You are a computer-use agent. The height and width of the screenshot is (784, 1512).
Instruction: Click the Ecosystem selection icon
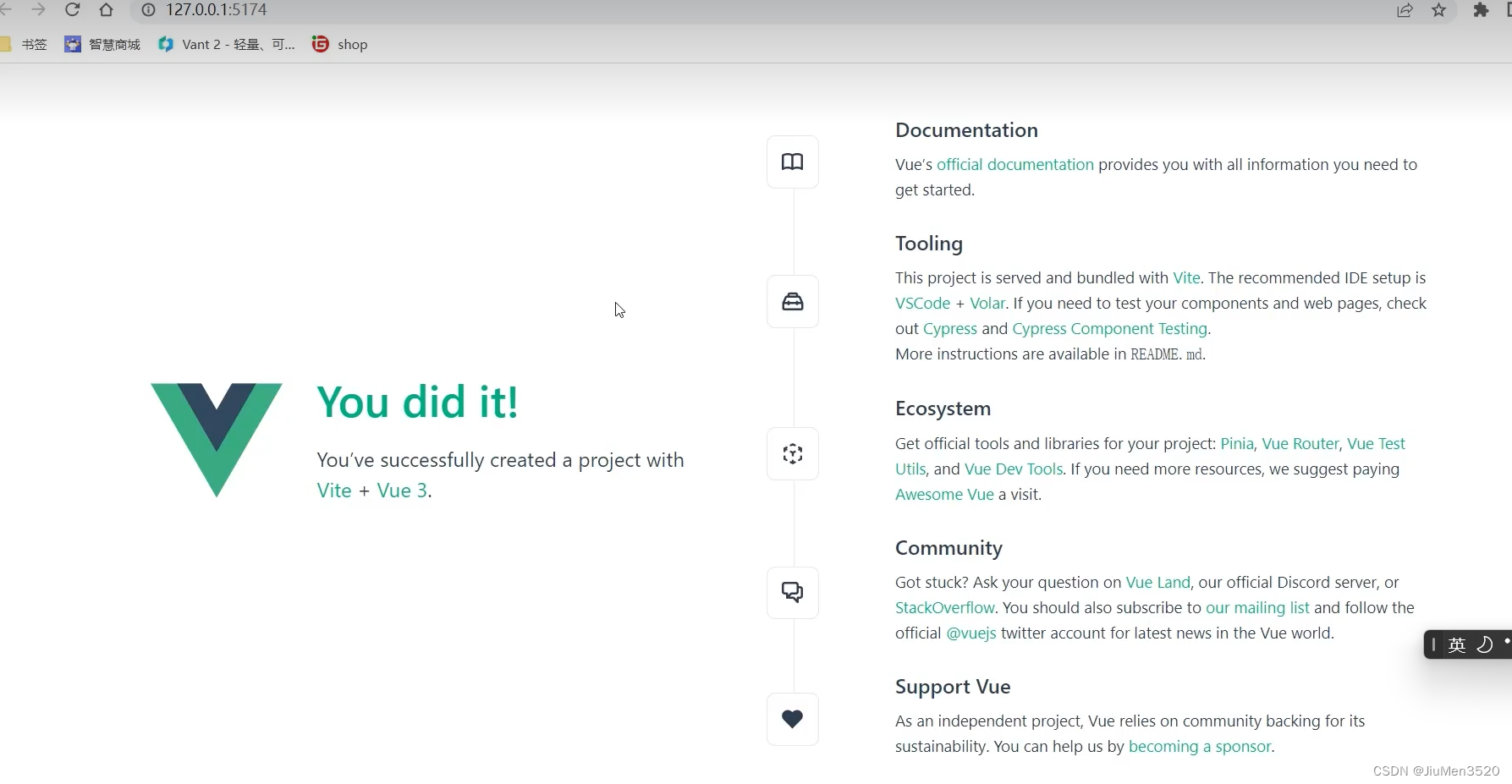tap(792, 453)
